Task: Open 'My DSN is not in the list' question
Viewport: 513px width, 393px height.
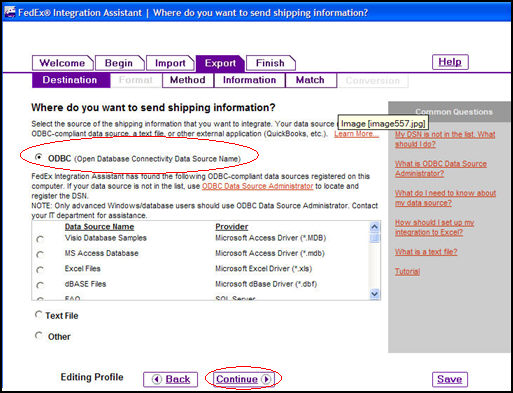Action: (x=445, y=139)
